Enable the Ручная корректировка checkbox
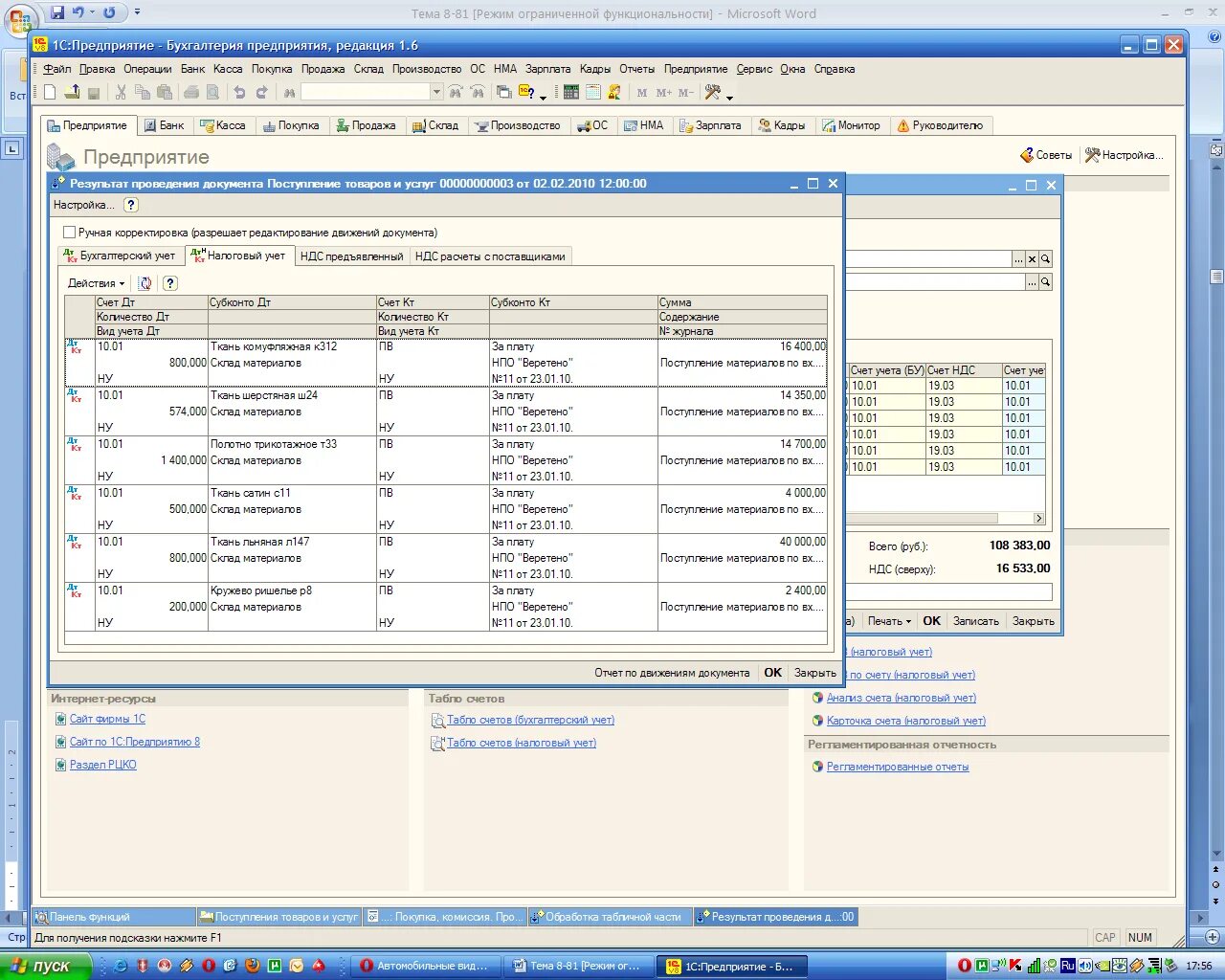The image size is (1225, 980). point(69,233)
